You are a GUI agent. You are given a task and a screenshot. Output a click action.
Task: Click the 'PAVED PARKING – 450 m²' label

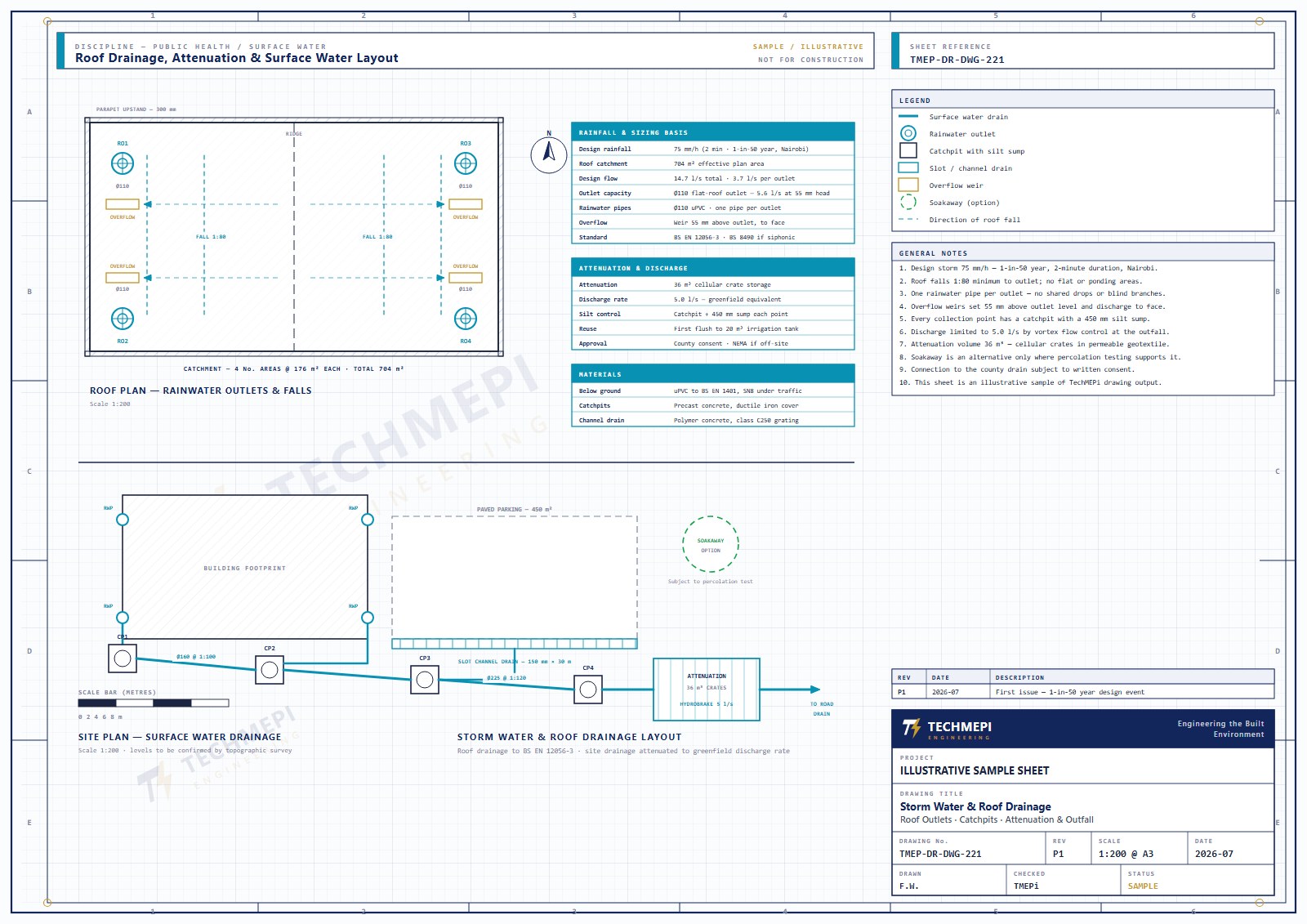coord(515,509)
